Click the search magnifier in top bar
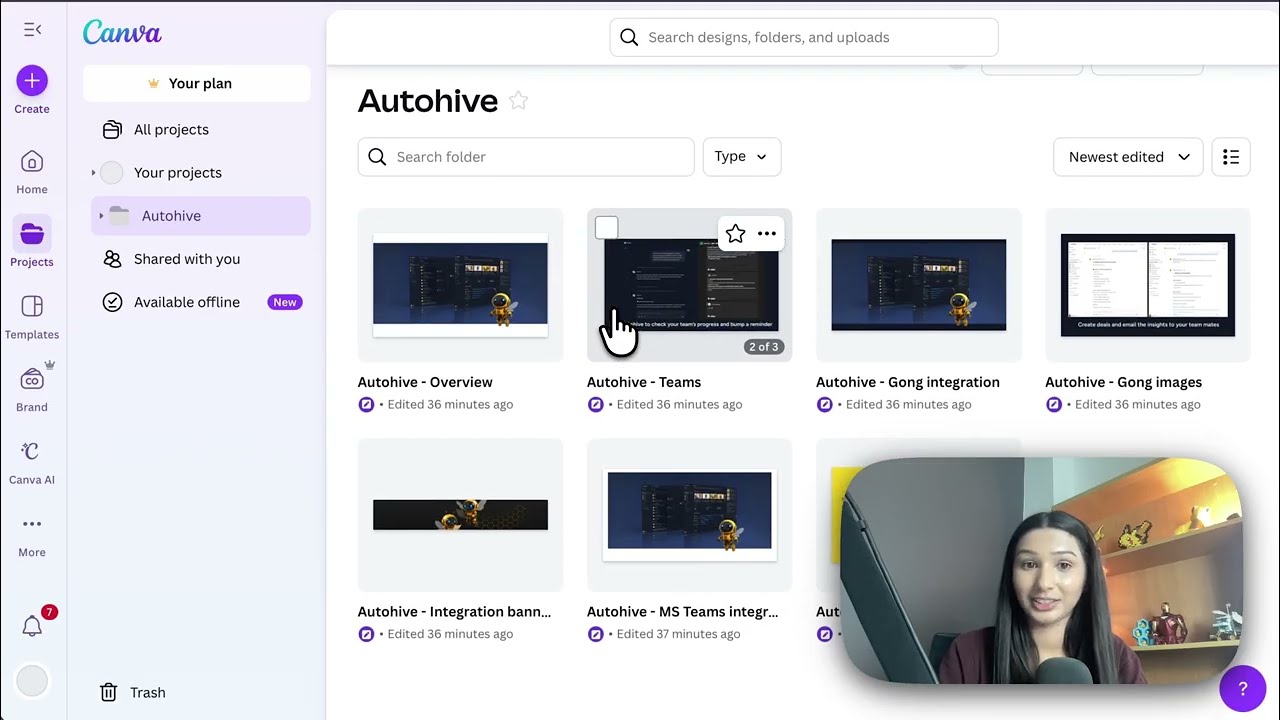Viewport: 1280px width, 720px height. tap(629, 37)
